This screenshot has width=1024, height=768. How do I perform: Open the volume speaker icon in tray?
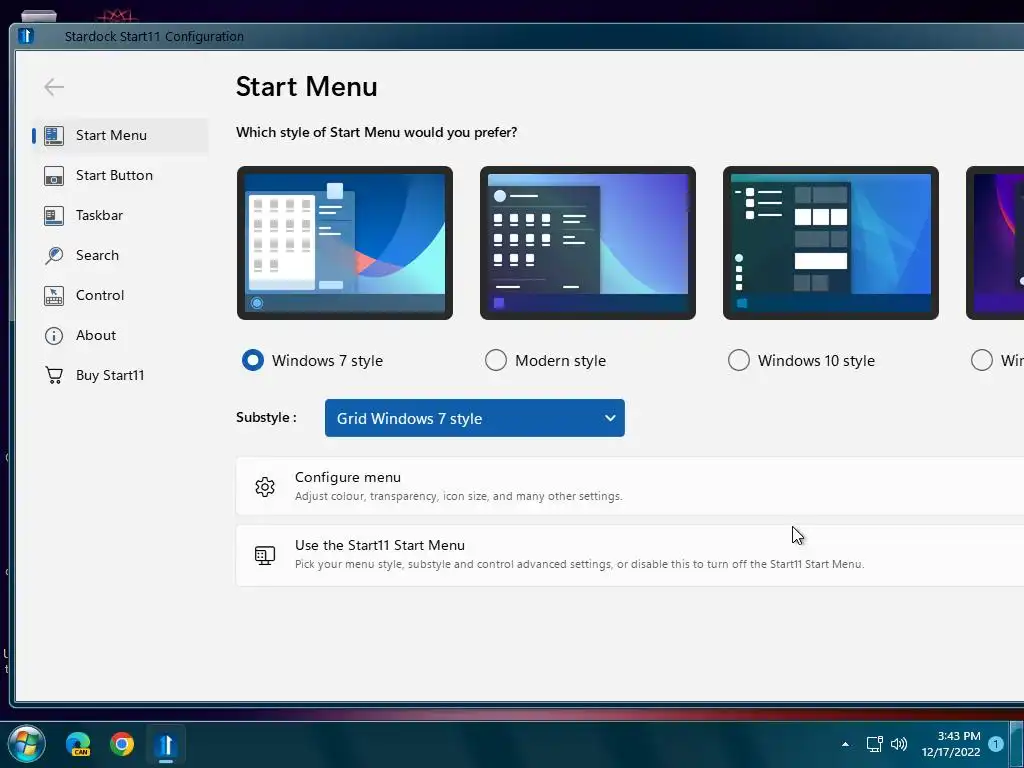tap(899, 744)
